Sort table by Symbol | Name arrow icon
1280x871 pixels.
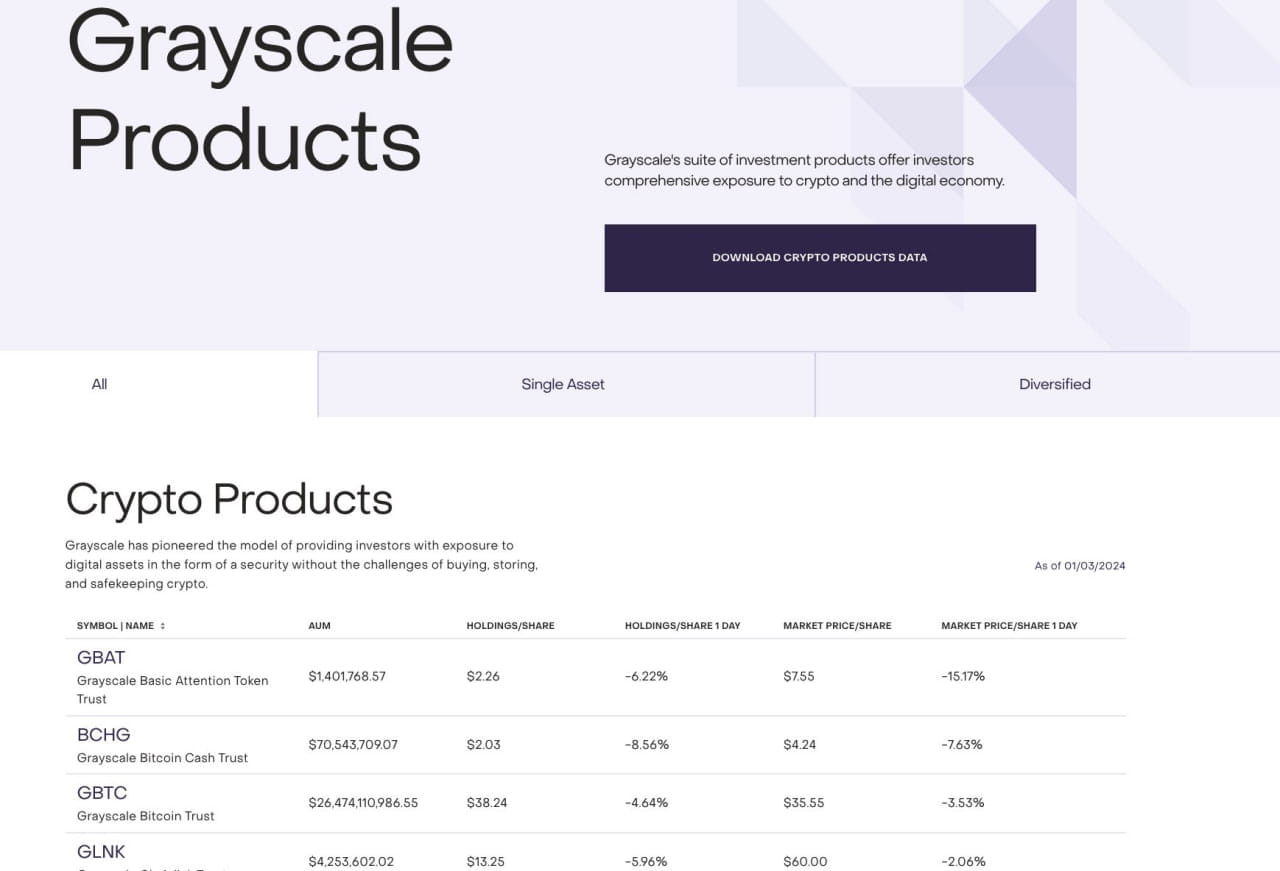tap(162, 626)
